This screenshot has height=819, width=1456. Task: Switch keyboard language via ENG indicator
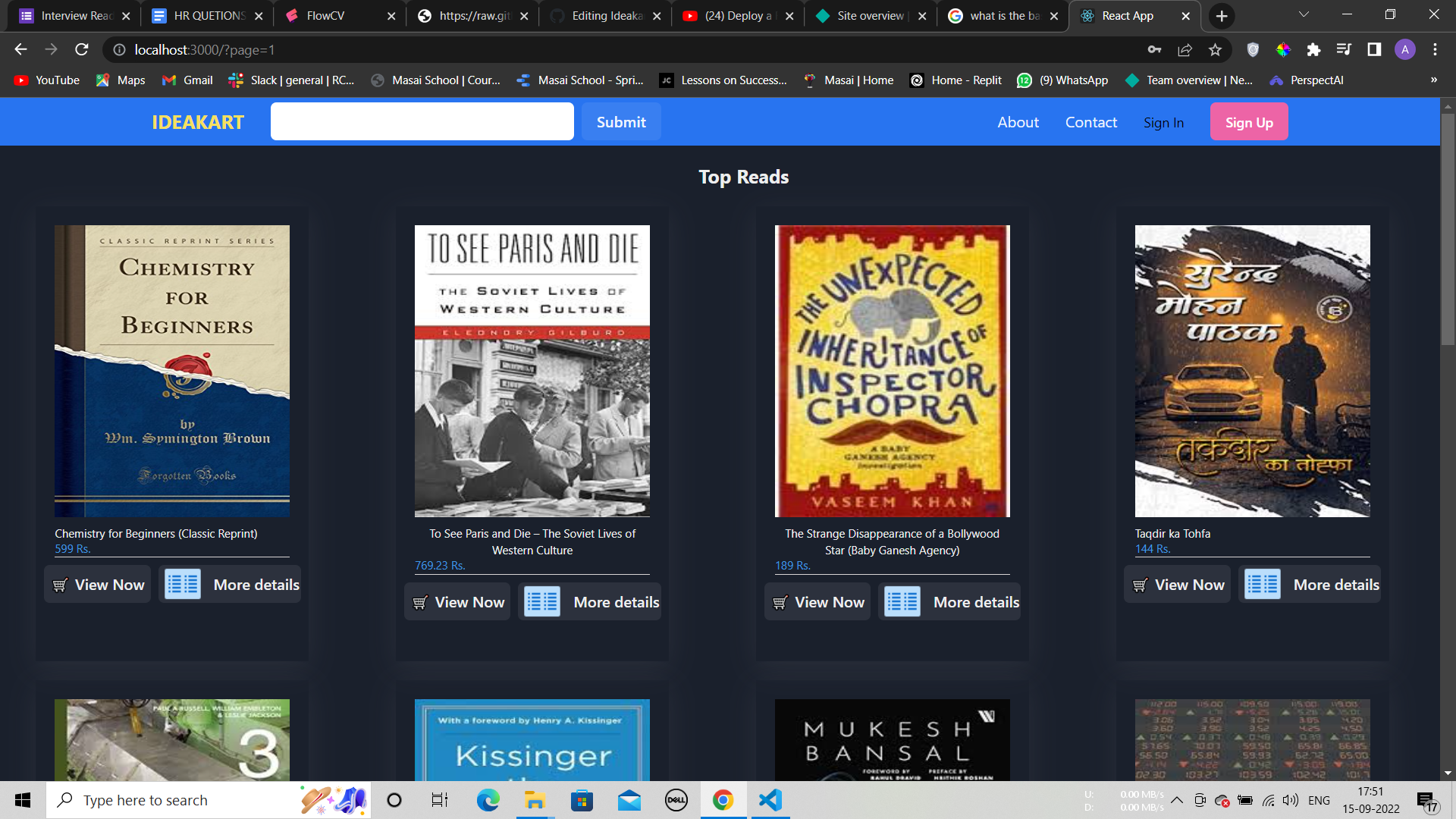point(1319,799)
